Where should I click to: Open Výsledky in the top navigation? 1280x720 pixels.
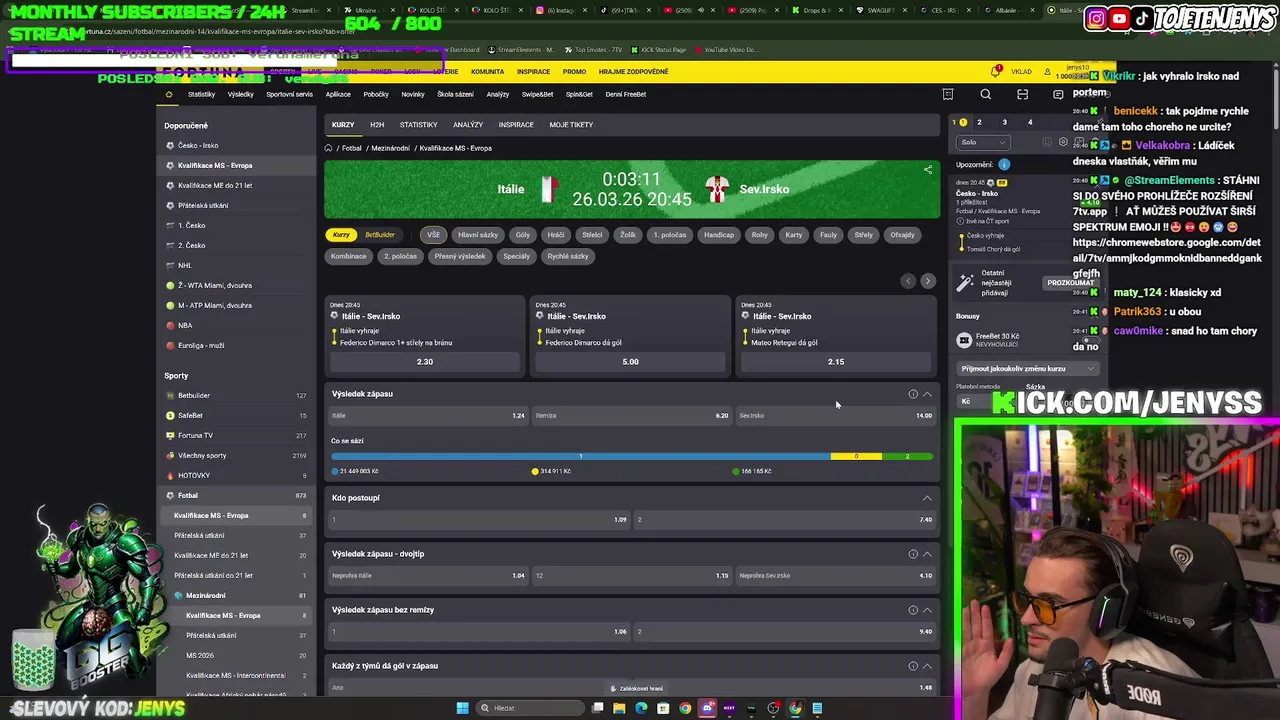[x=241, y=94]
